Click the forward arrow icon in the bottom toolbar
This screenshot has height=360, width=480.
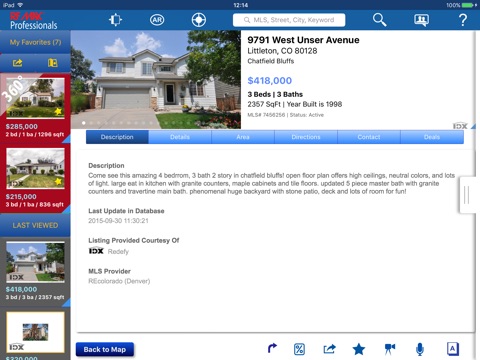272,348
